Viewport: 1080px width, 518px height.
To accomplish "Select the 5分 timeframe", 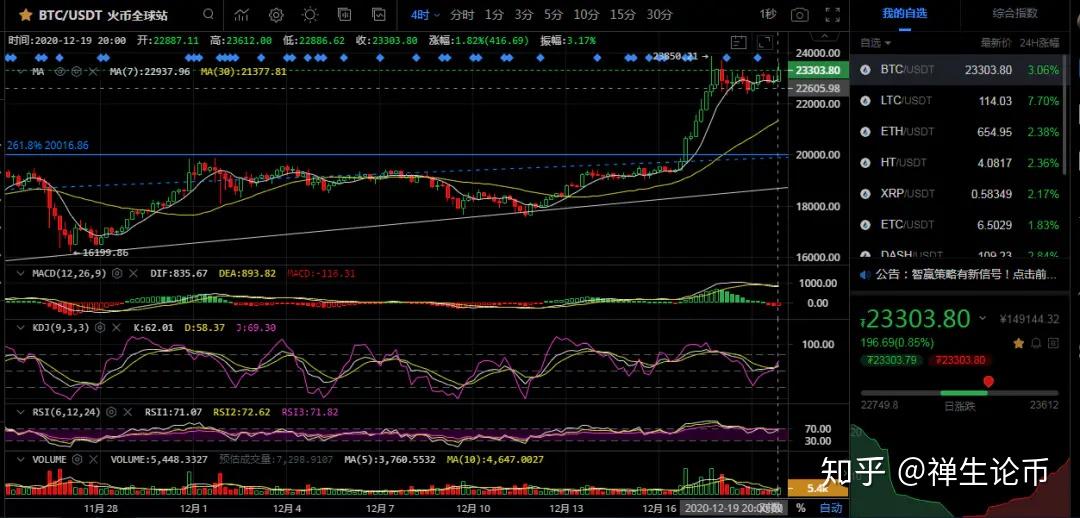I will [553, 14].
